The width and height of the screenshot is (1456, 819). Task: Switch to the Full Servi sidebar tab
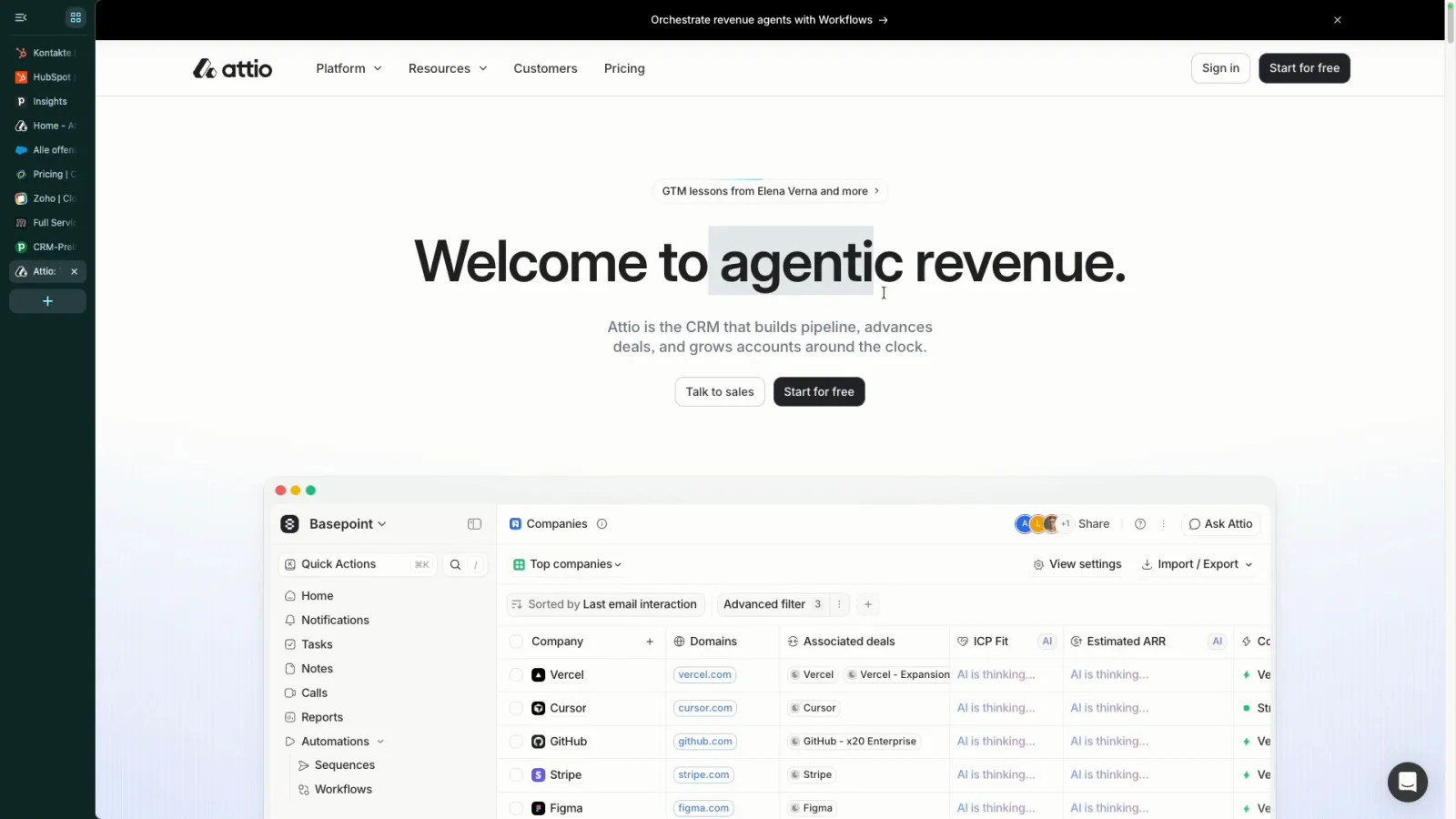pos(47,223)
